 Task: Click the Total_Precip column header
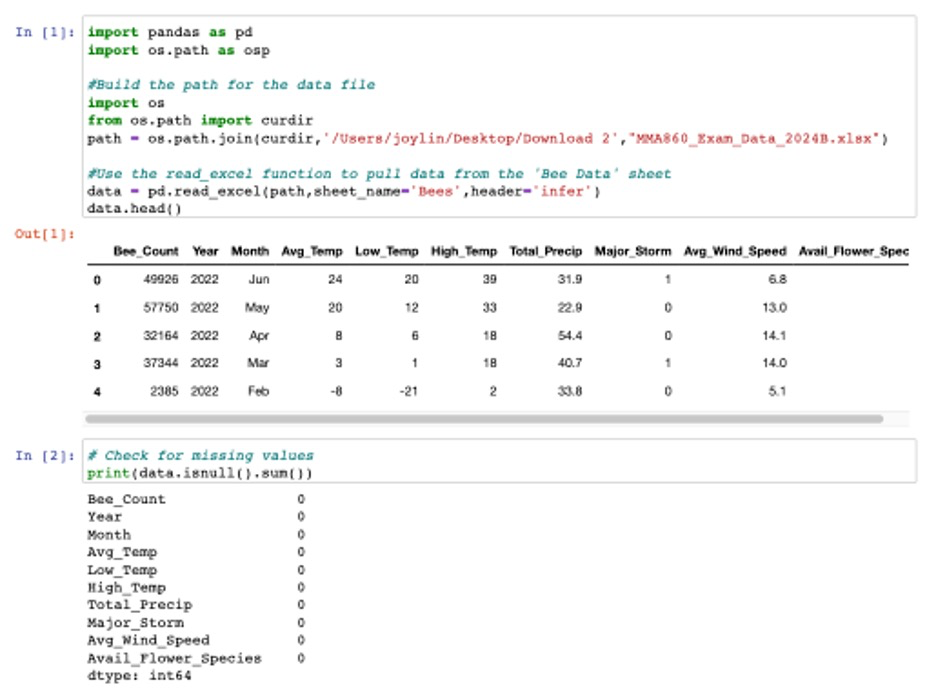(x=546, y=251)
